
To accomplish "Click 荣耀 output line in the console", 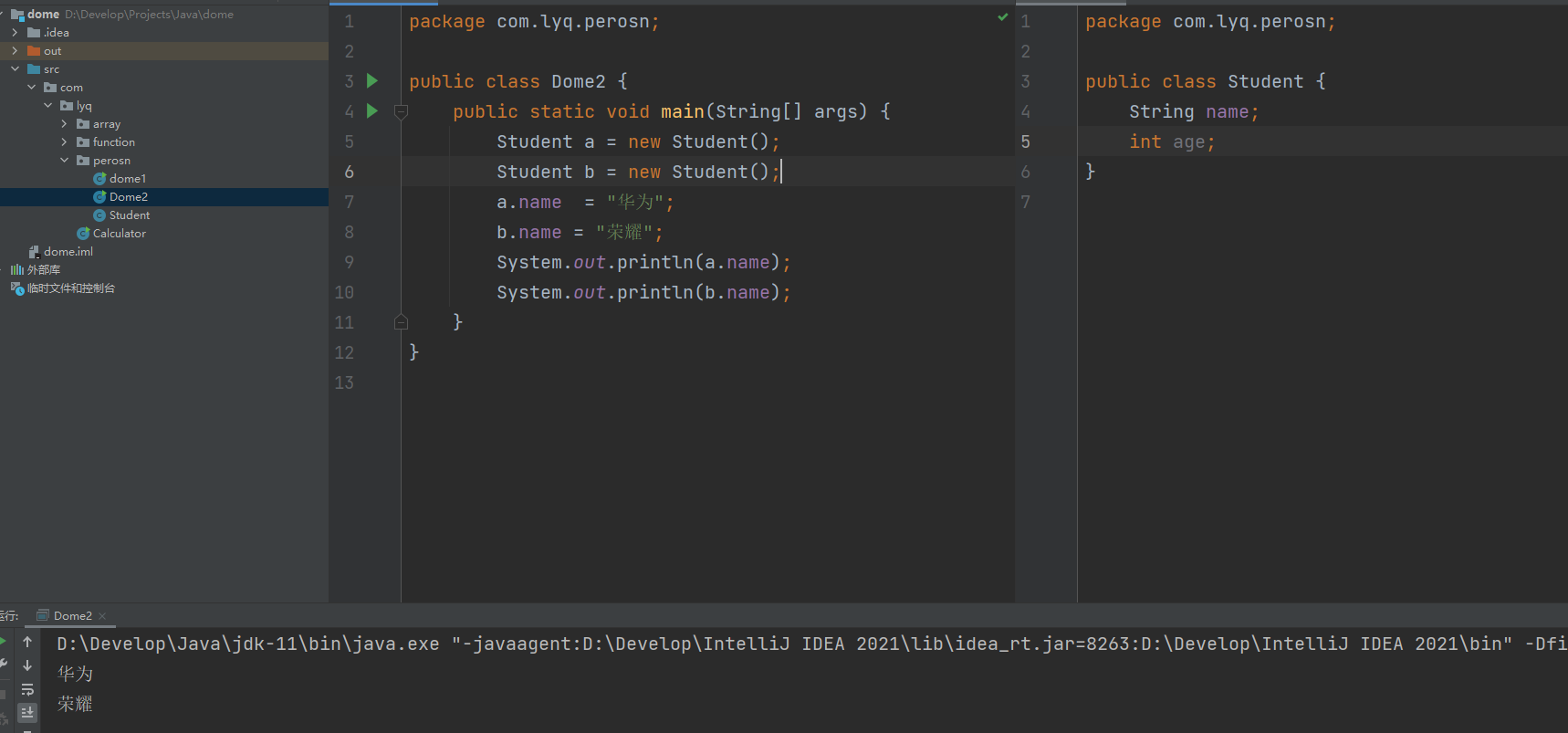I will tap(75, 704).
